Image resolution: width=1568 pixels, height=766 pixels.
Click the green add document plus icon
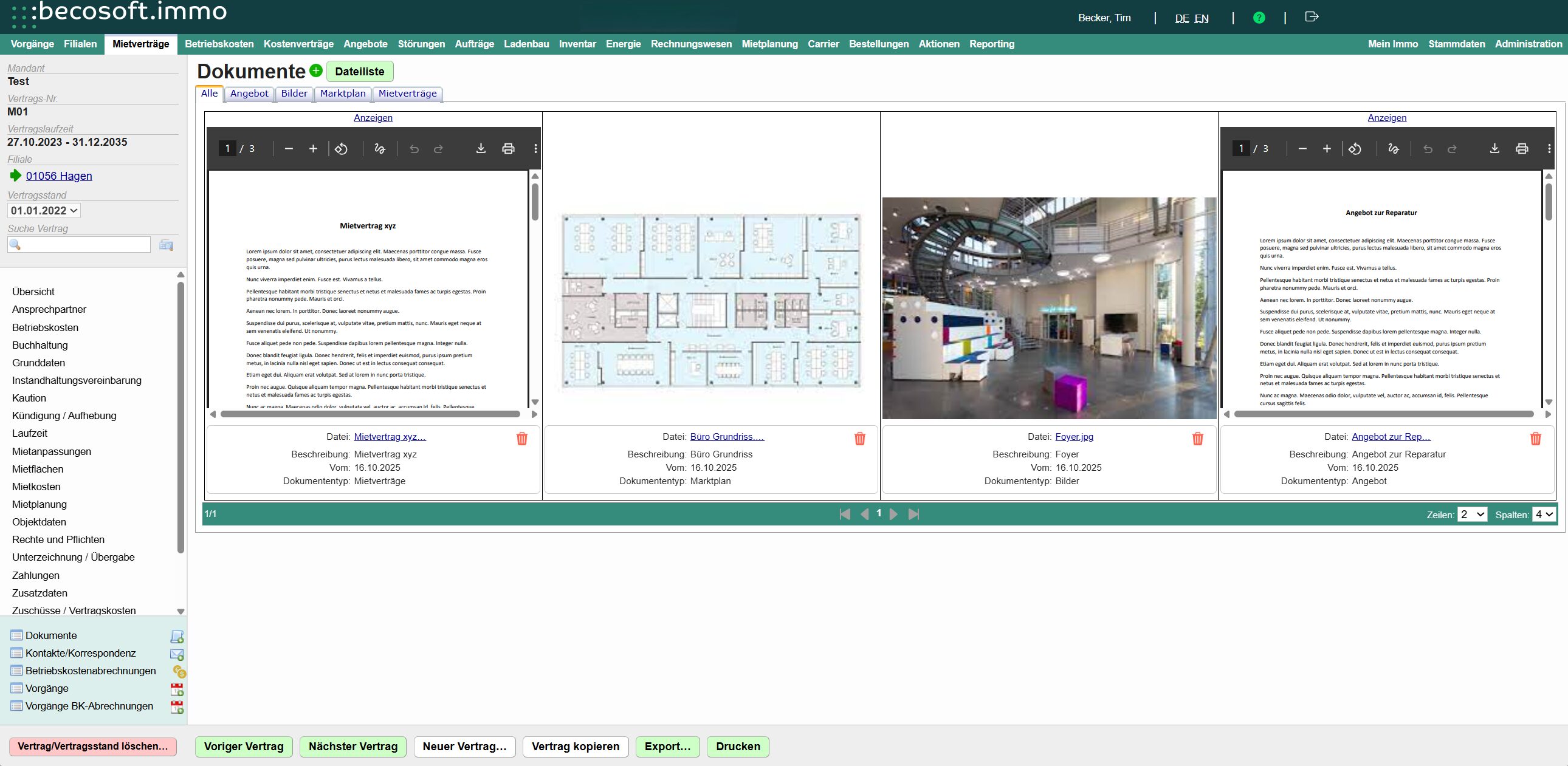pos(315,70)
